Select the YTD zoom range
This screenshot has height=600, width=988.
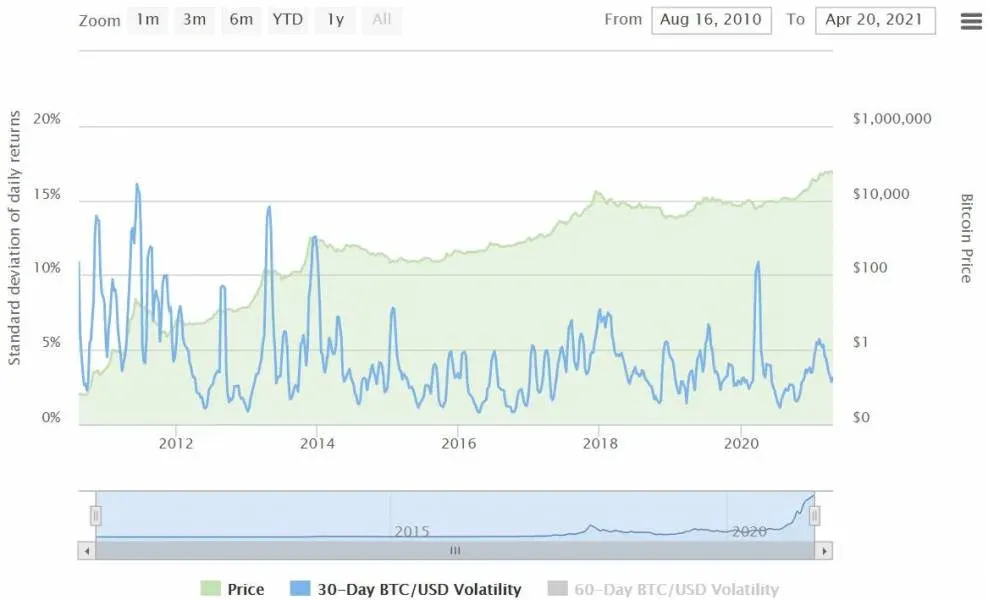pos(288,20)
